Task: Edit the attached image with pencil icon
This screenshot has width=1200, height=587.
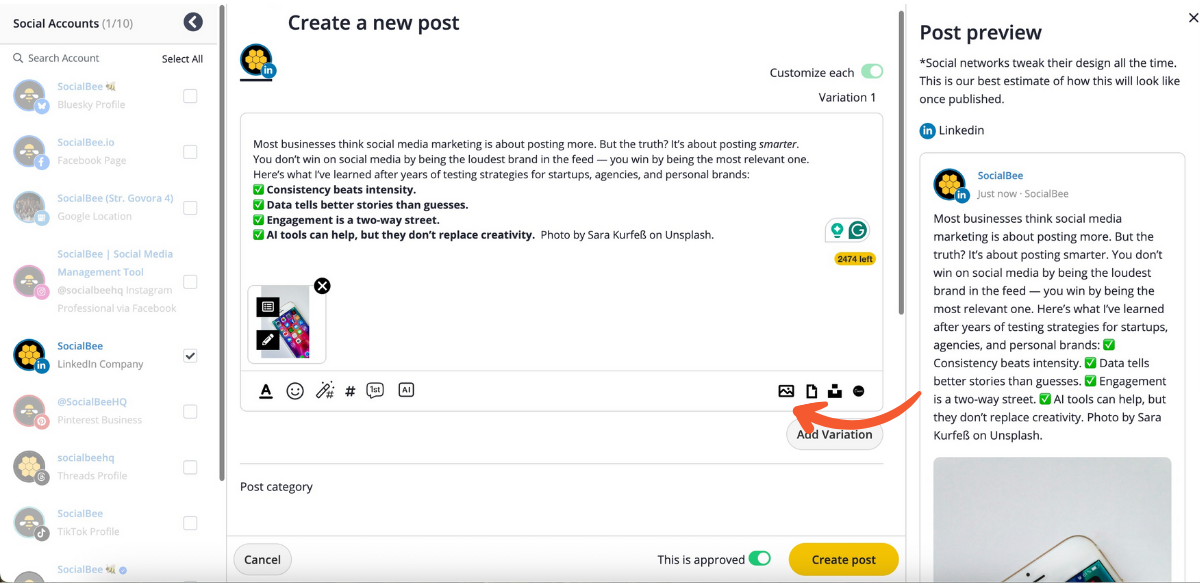Action: [267, 339]
